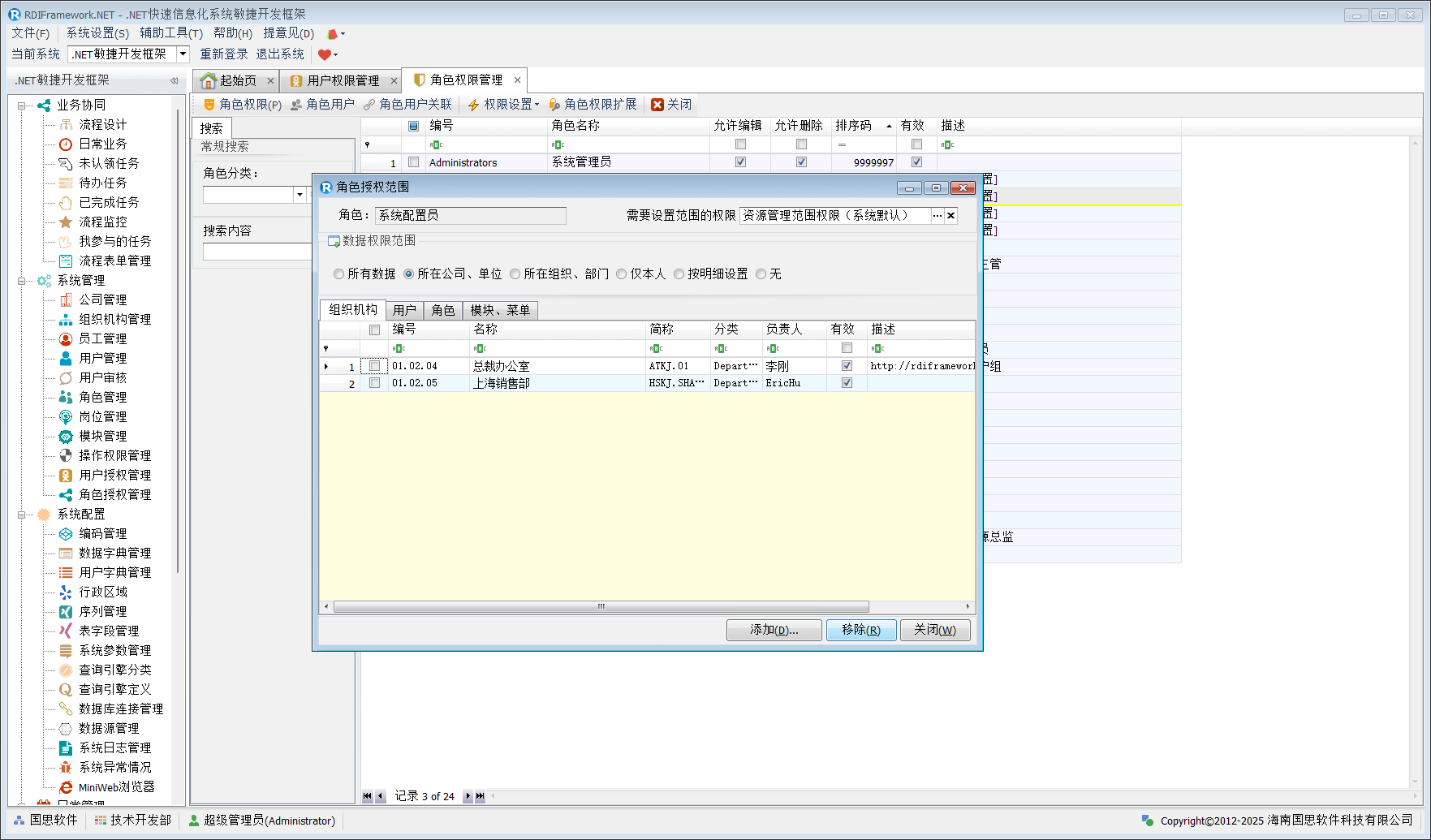Screen dimensions: 1431x840
Task: Click the dialog's horizontal scrollbar thumb
Action: (x=601, y=607)
